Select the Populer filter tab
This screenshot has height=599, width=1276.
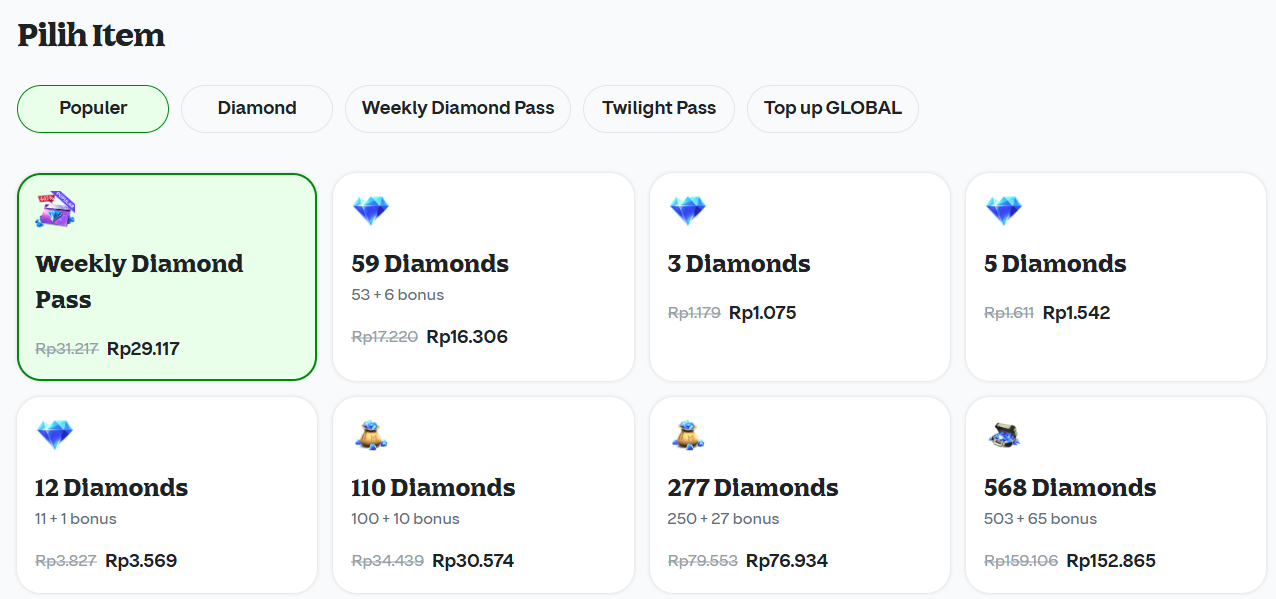point(92,108)
